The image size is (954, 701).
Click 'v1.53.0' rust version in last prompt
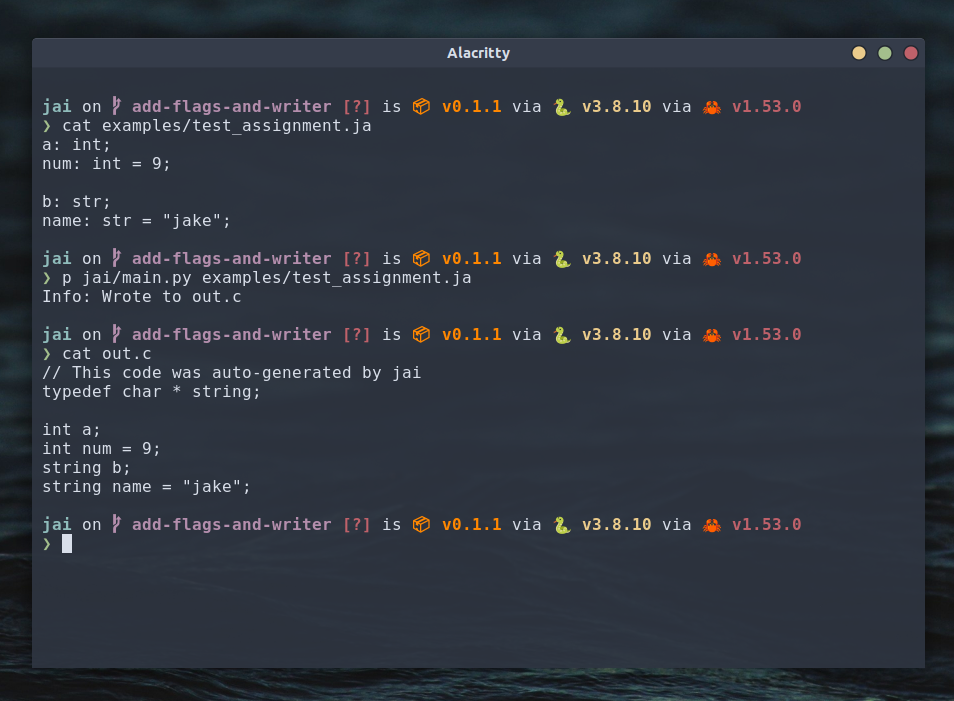(767, 525)
